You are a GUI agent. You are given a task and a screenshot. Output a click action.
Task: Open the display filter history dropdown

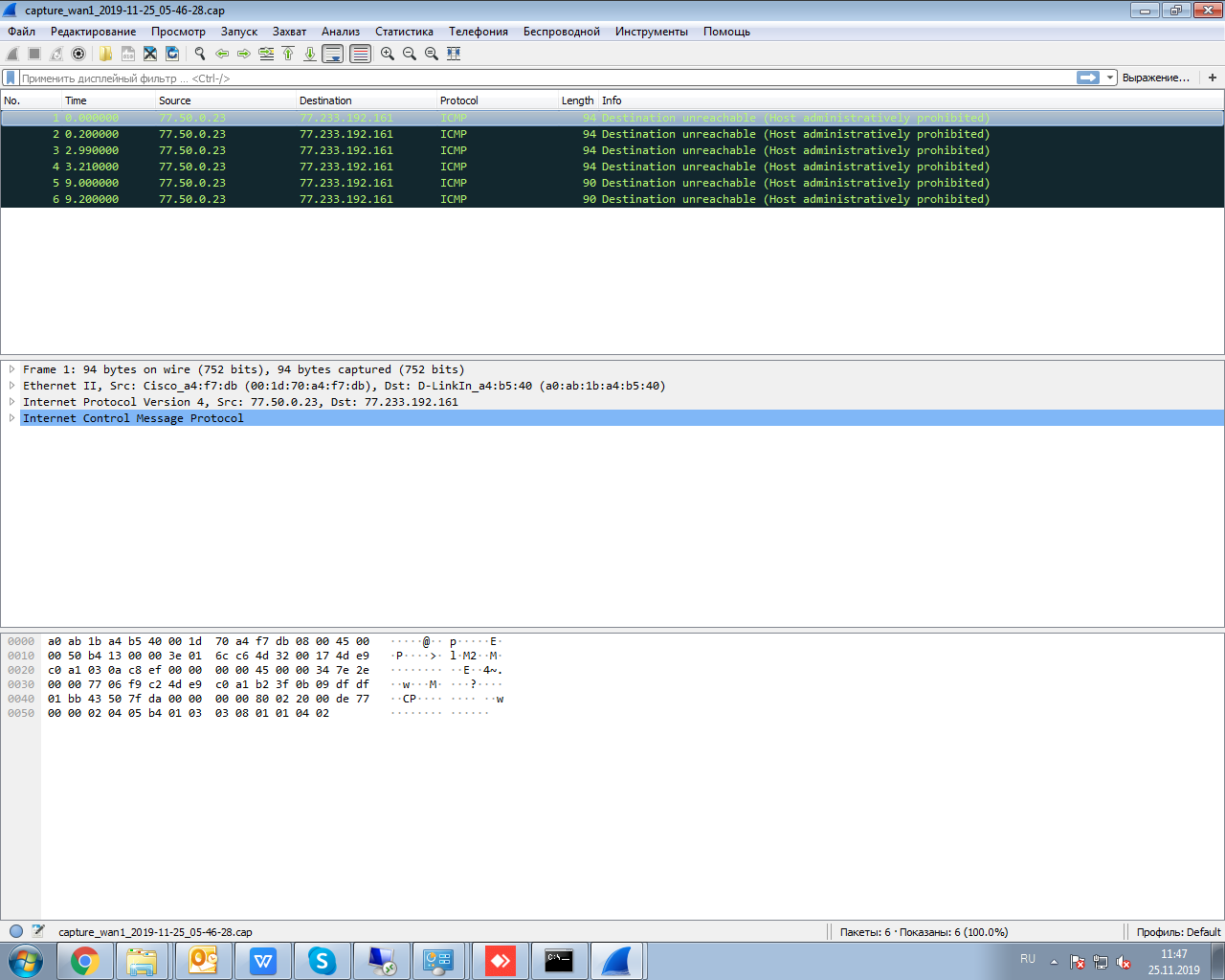tap(1110, 78)
